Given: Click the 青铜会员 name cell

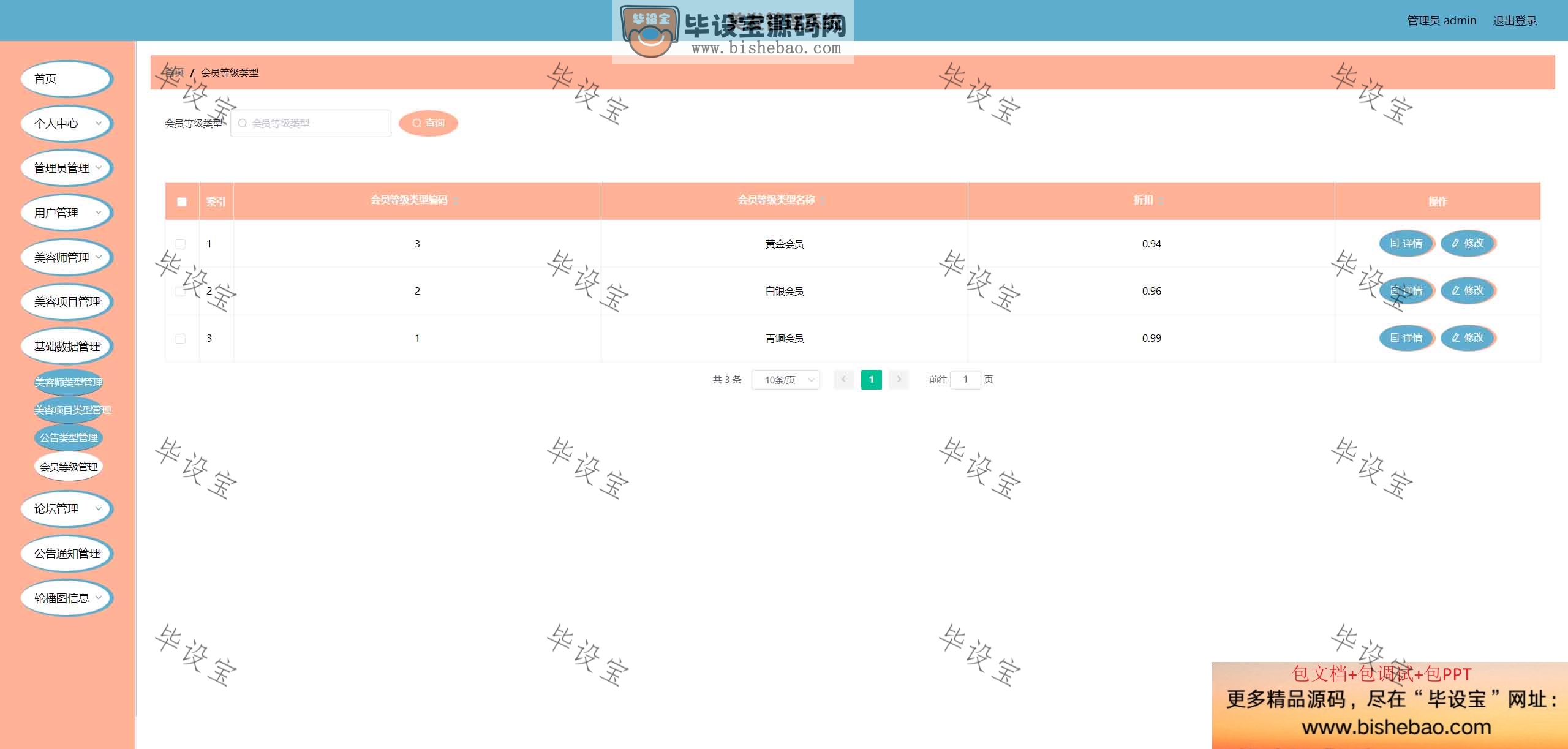Looking at the screenshot, I should (784, 338).
